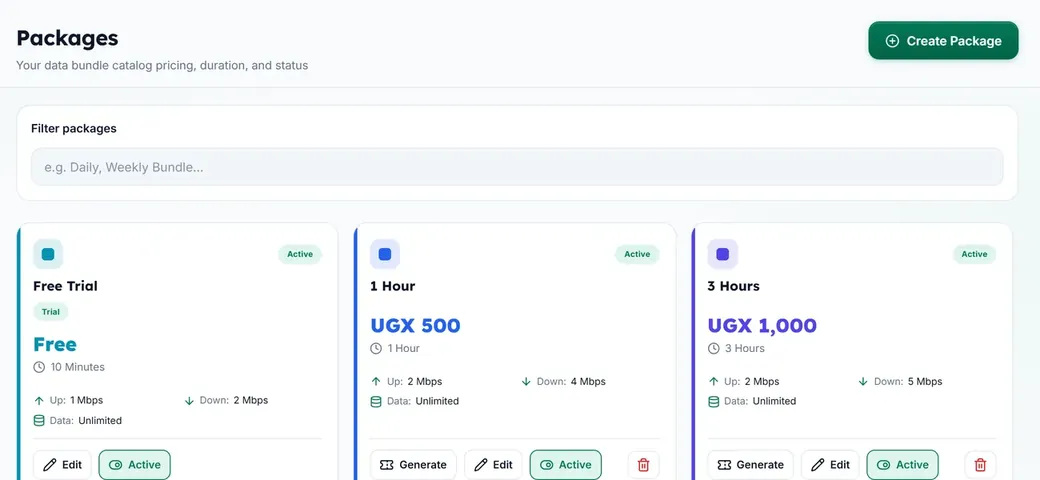Click the Free price text
This screenshot has width=1040, height=480.
55,344
